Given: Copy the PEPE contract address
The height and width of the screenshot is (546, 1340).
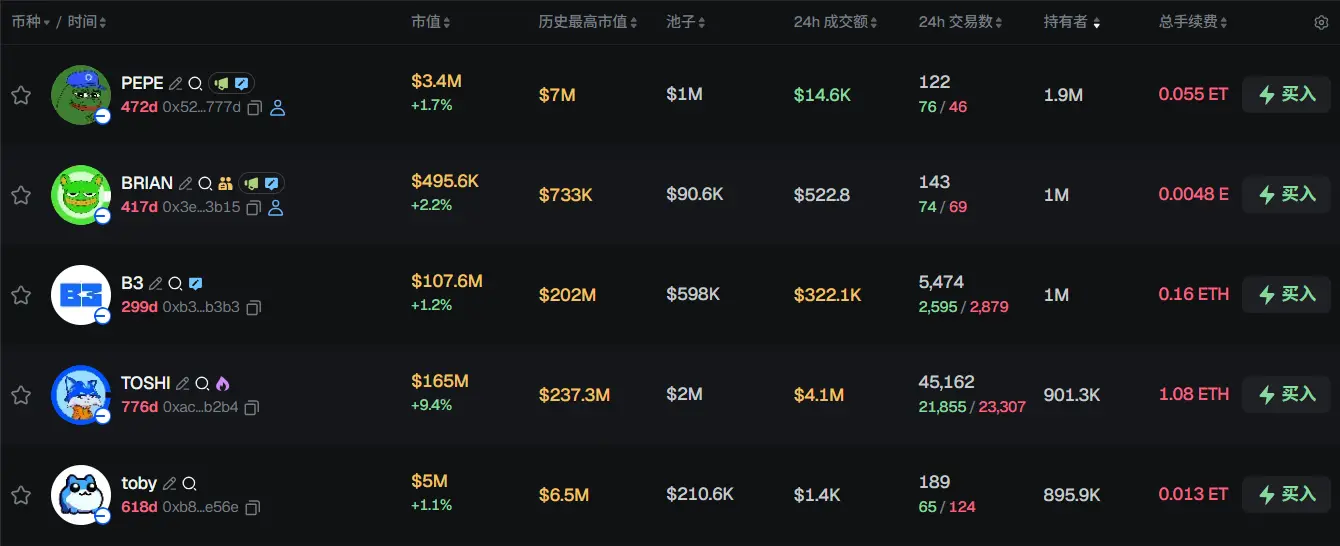Looking at the screenshot, I should 255,107.
